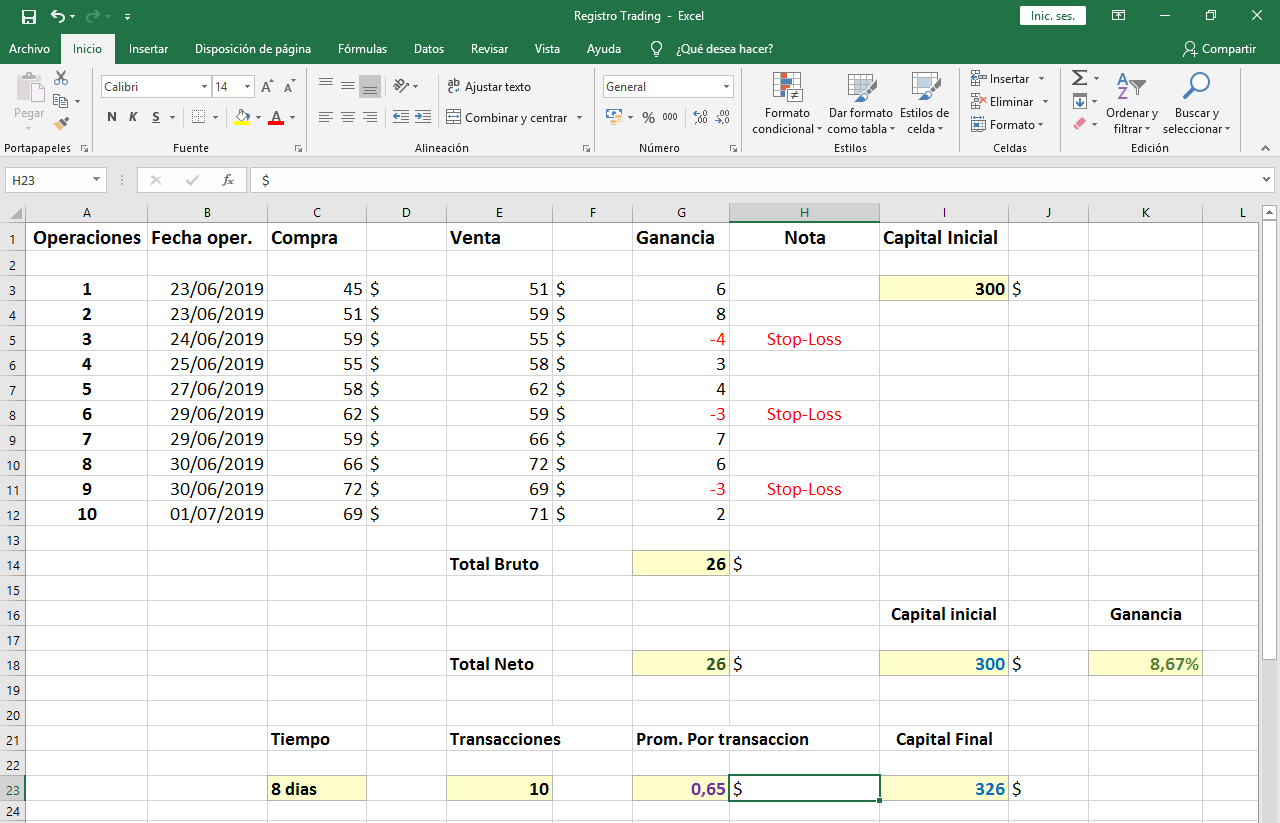
Task: Switch to Disposición de página tab
Action: 253,49
